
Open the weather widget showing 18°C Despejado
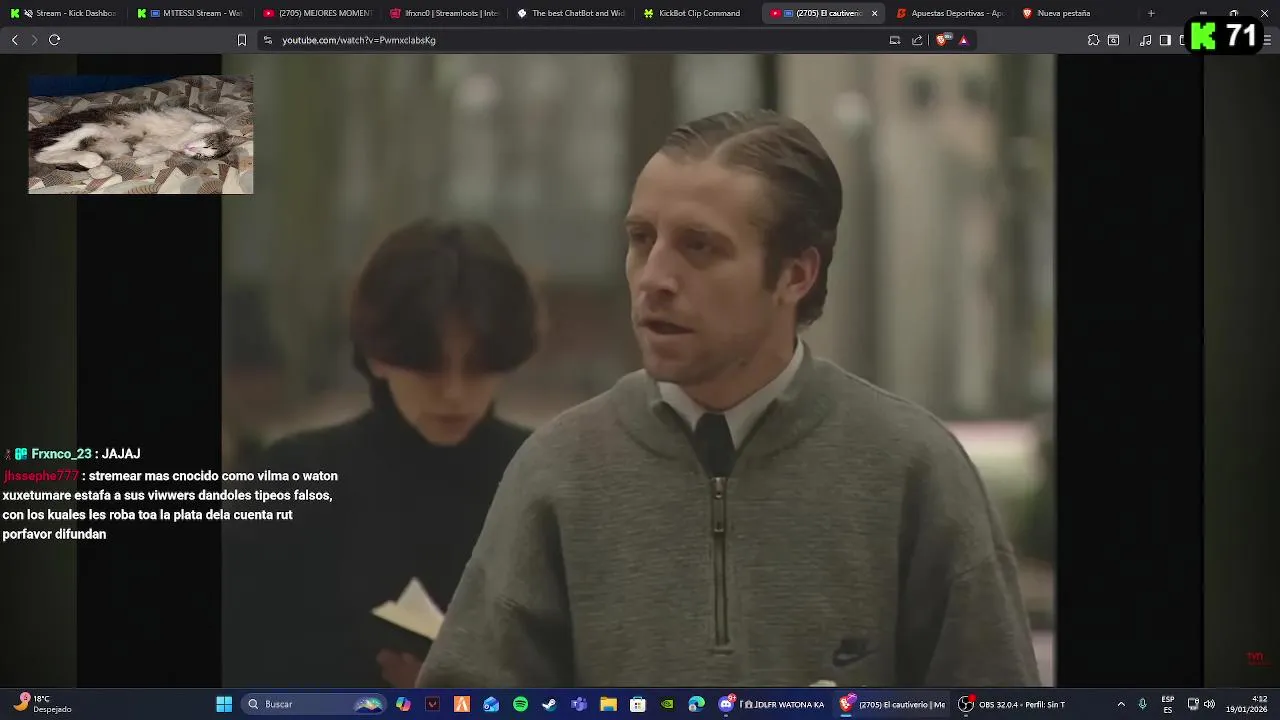[43, 704]
